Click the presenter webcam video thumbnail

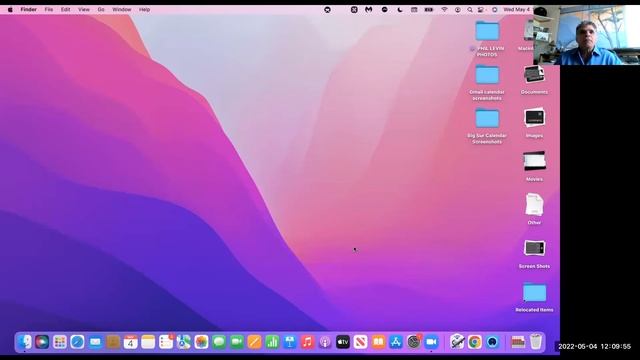(x=586, y=35)
